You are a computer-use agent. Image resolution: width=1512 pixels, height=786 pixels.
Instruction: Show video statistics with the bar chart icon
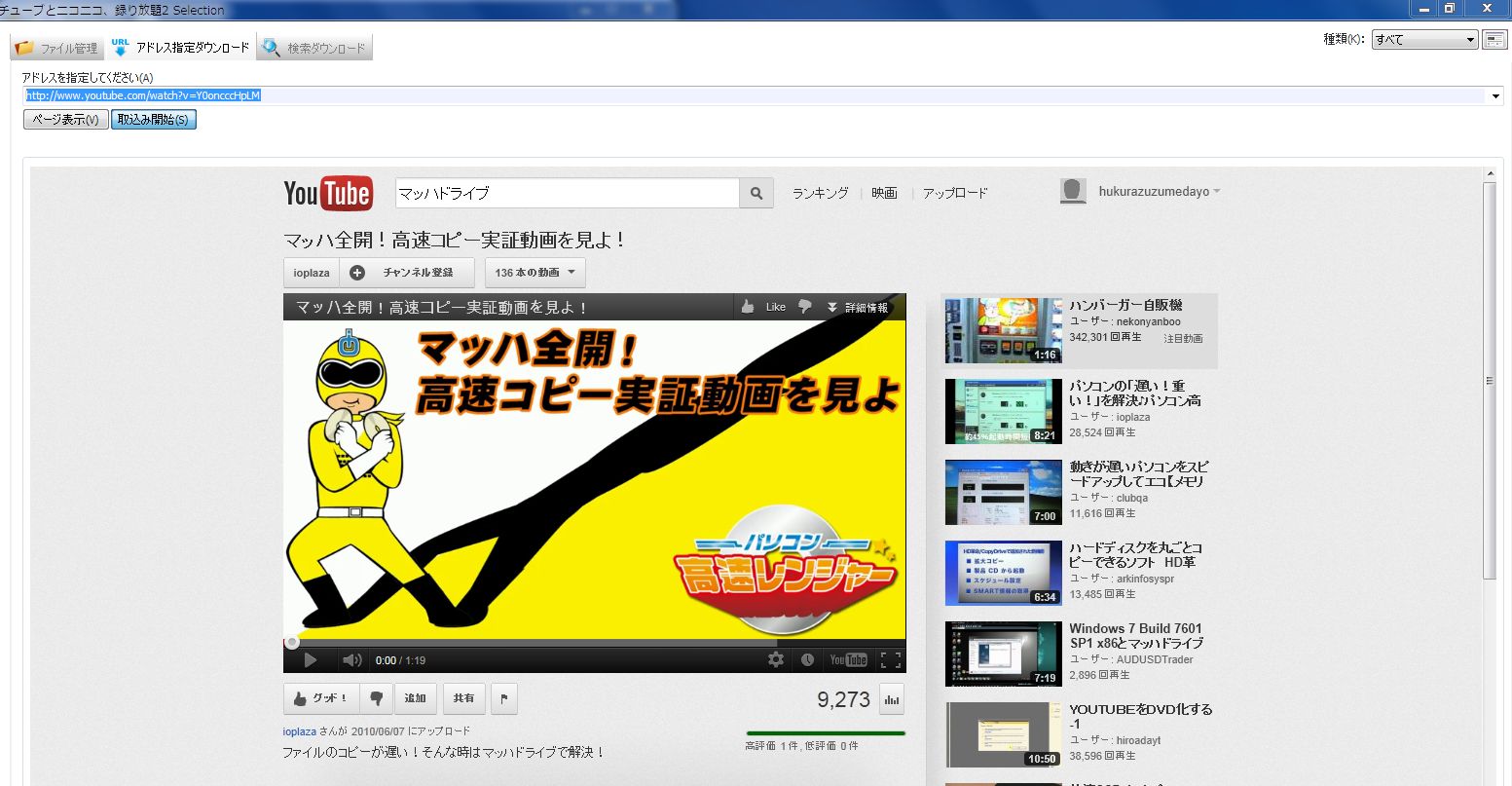point(891,698)
